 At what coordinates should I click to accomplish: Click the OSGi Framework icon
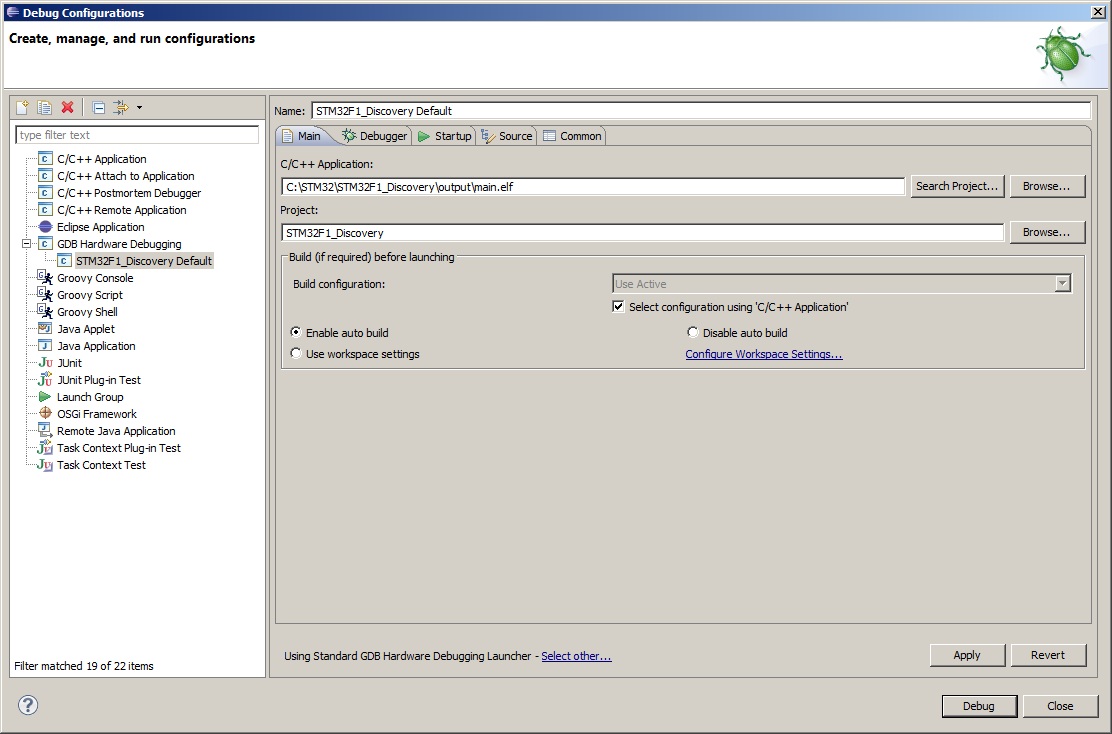pyautogui.click(x=45, y=413)
